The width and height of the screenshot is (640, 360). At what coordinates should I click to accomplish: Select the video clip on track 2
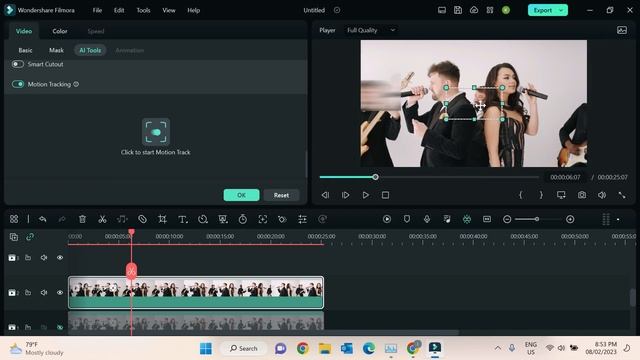[x=196, y=292]
